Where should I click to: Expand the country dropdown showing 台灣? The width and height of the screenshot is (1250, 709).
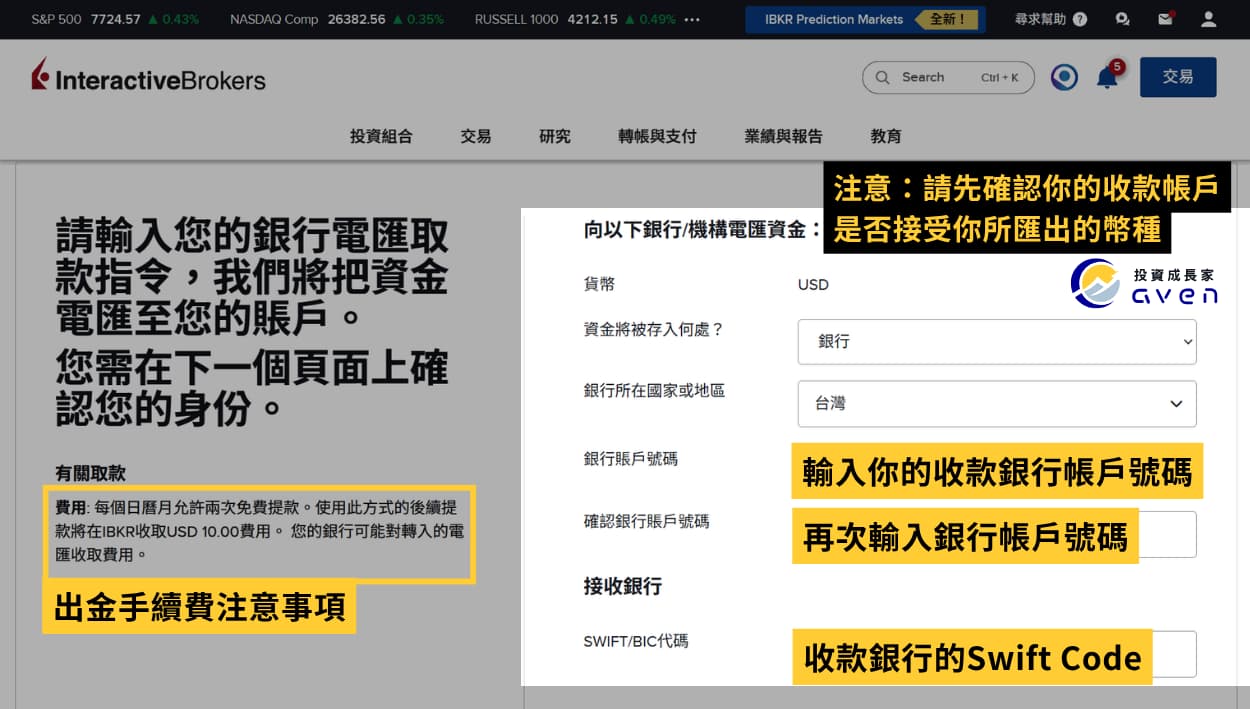coord(997,404)
